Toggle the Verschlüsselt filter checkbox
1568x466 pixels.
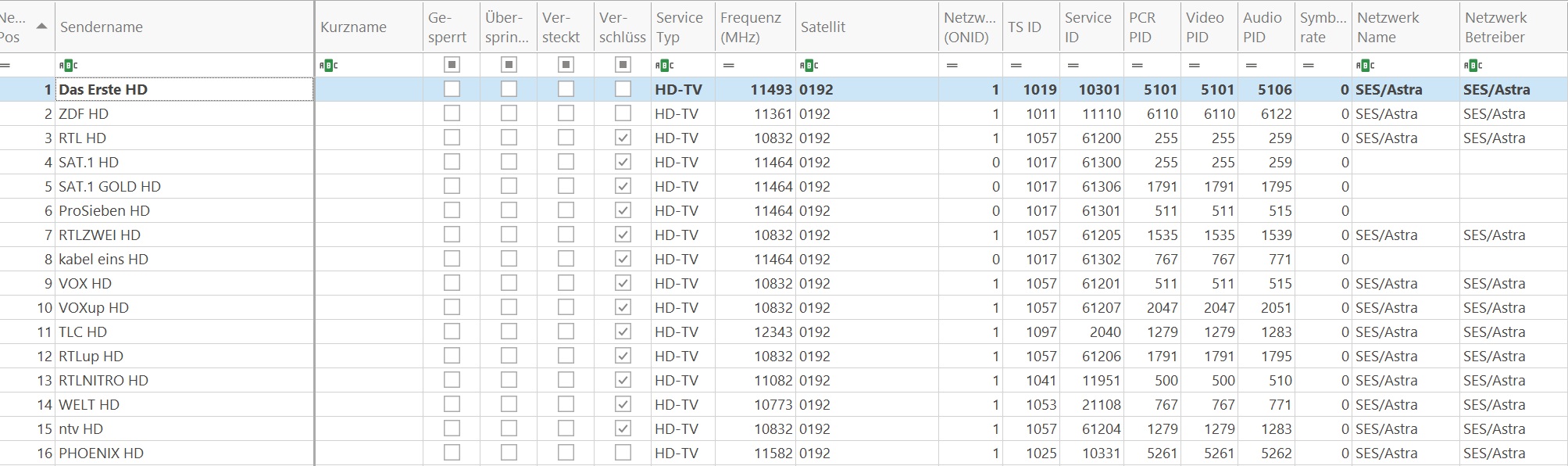623,65
